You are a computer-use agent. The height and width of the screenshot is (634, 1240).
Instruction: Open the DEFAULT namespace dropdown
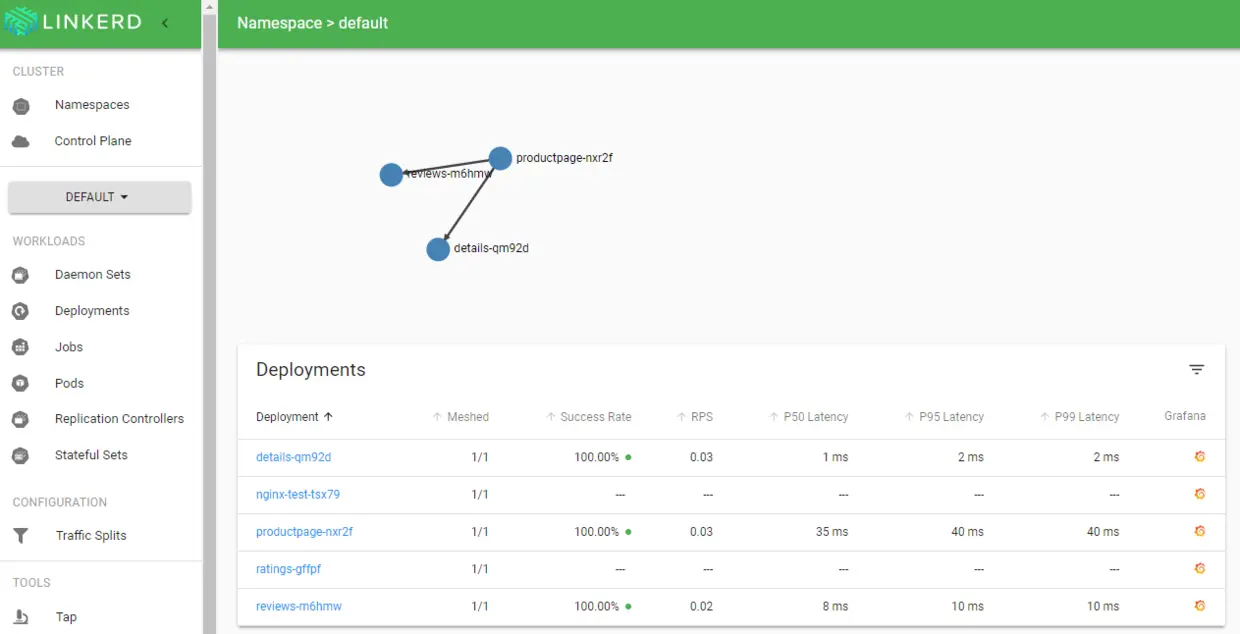click(99, 197)
